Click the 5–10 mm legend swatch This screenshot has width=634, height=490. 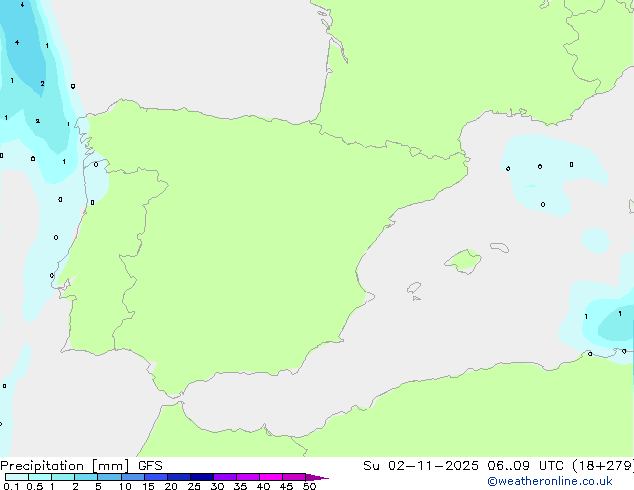(x=110, y=477)
